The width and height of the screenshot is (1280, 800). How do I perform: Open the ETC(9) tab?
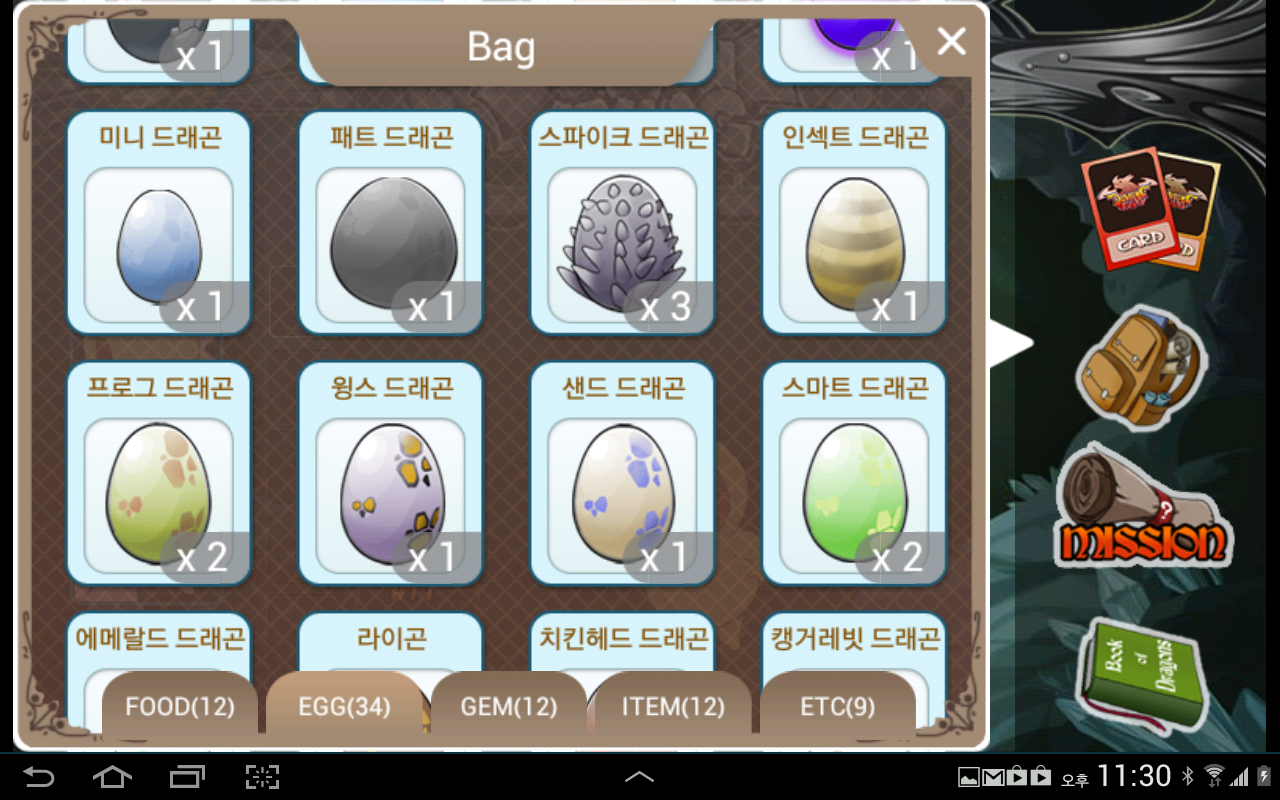click(x=838, y=707)
